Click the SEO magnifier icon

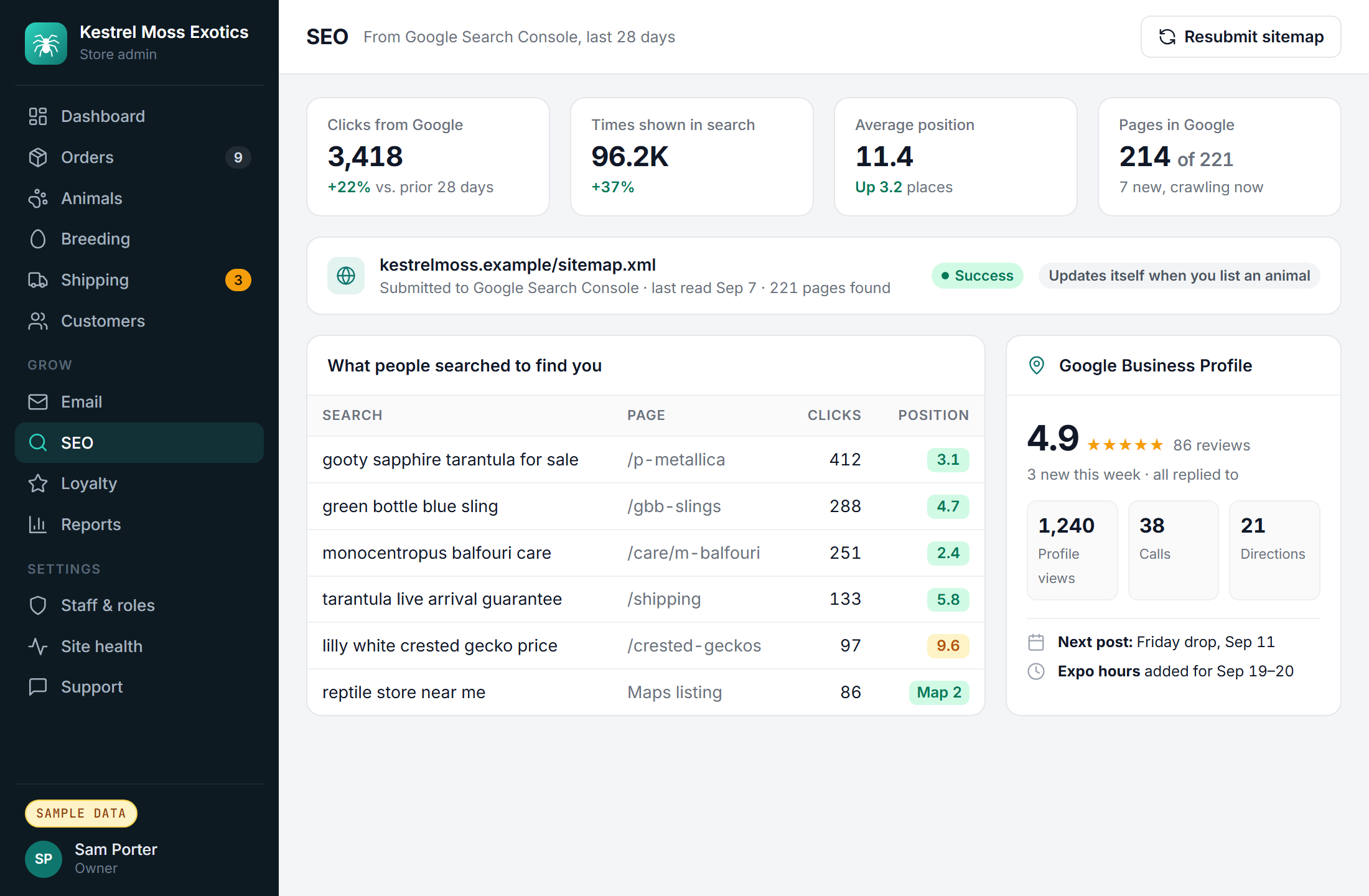coord(38,443)
